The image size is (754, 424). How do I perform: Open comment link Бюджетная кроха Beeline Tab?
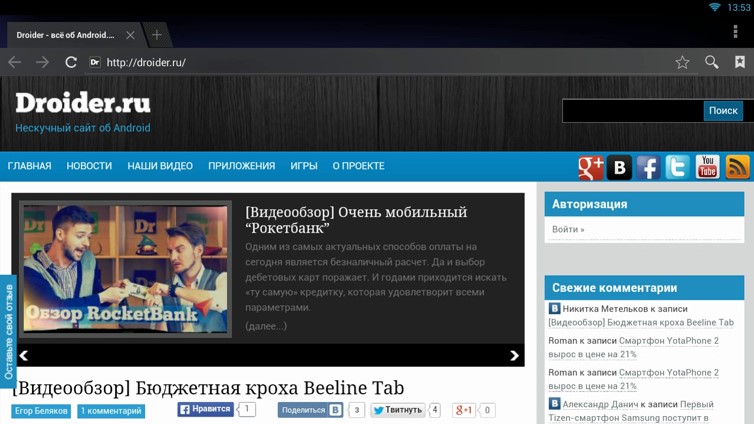tap(641, 323)
